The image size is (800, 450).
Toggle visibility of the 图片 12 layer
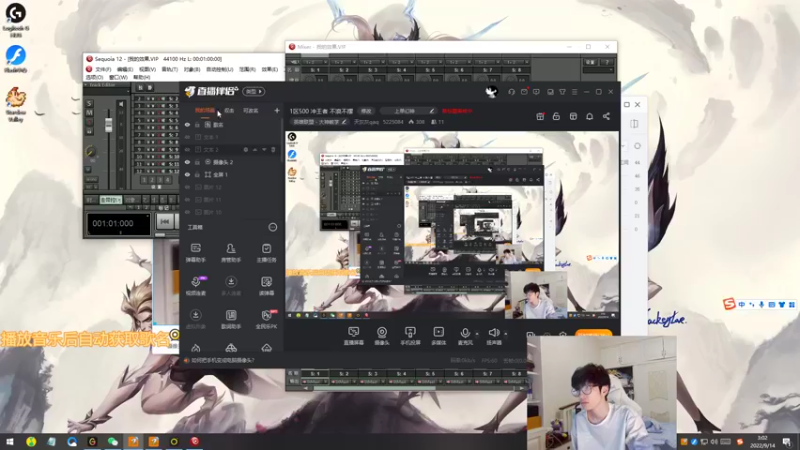pyautogui.click(x=187, y=187)
